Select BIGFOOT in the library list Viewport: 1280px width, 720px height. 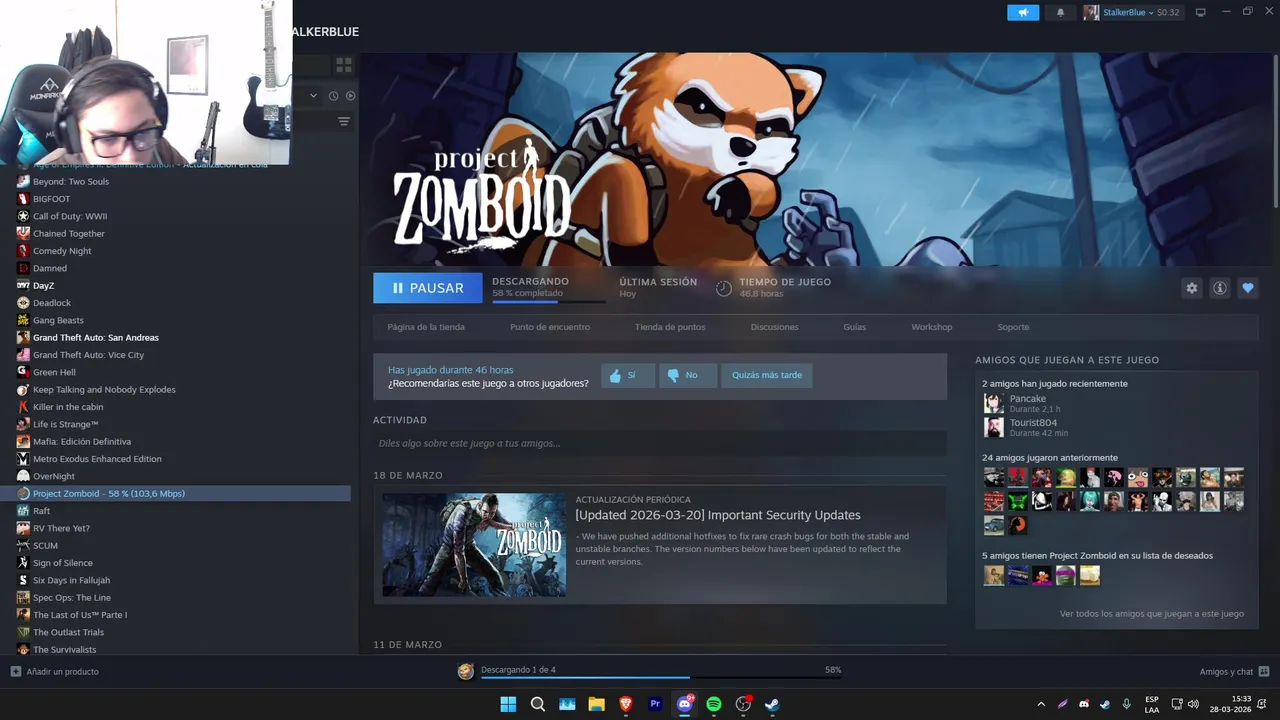[52, 199]
